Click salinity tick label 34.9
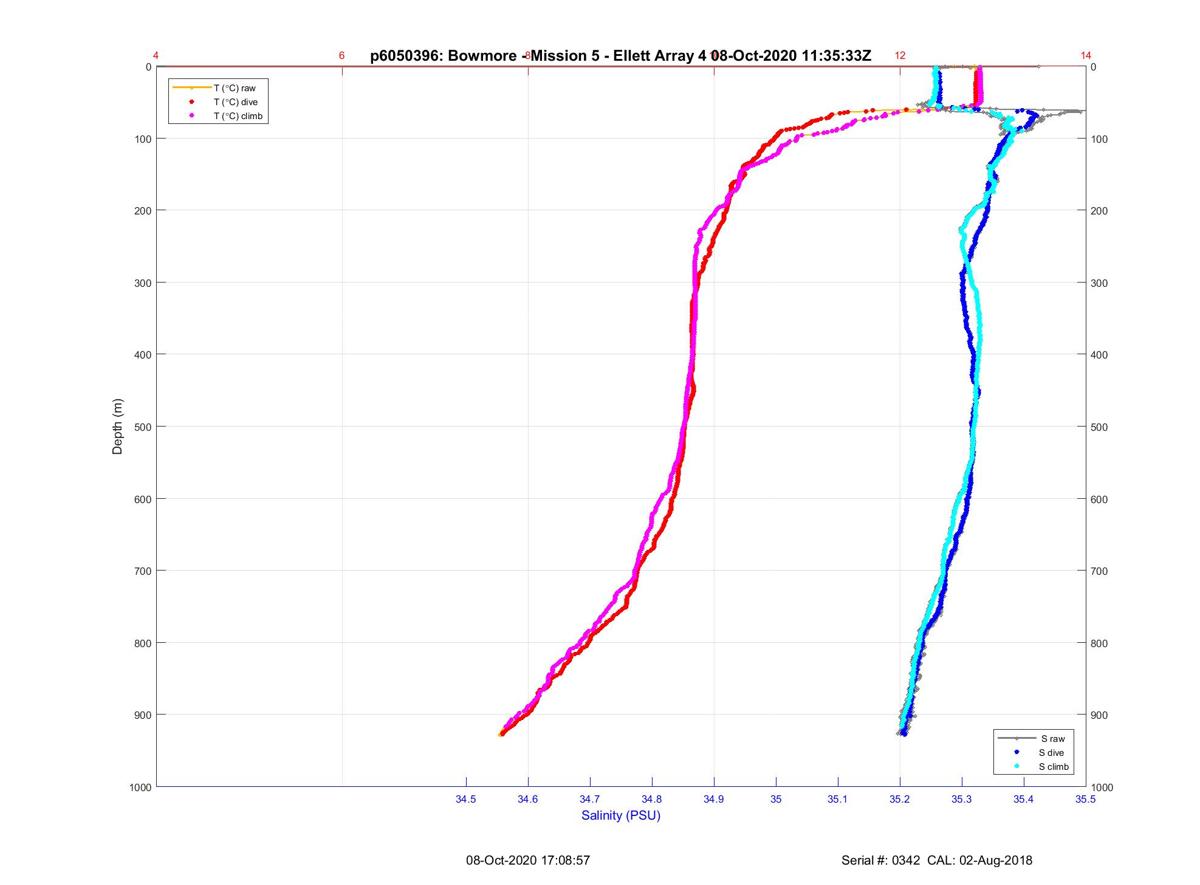Viewport: 1200px width, 885px height. (714, 800)
